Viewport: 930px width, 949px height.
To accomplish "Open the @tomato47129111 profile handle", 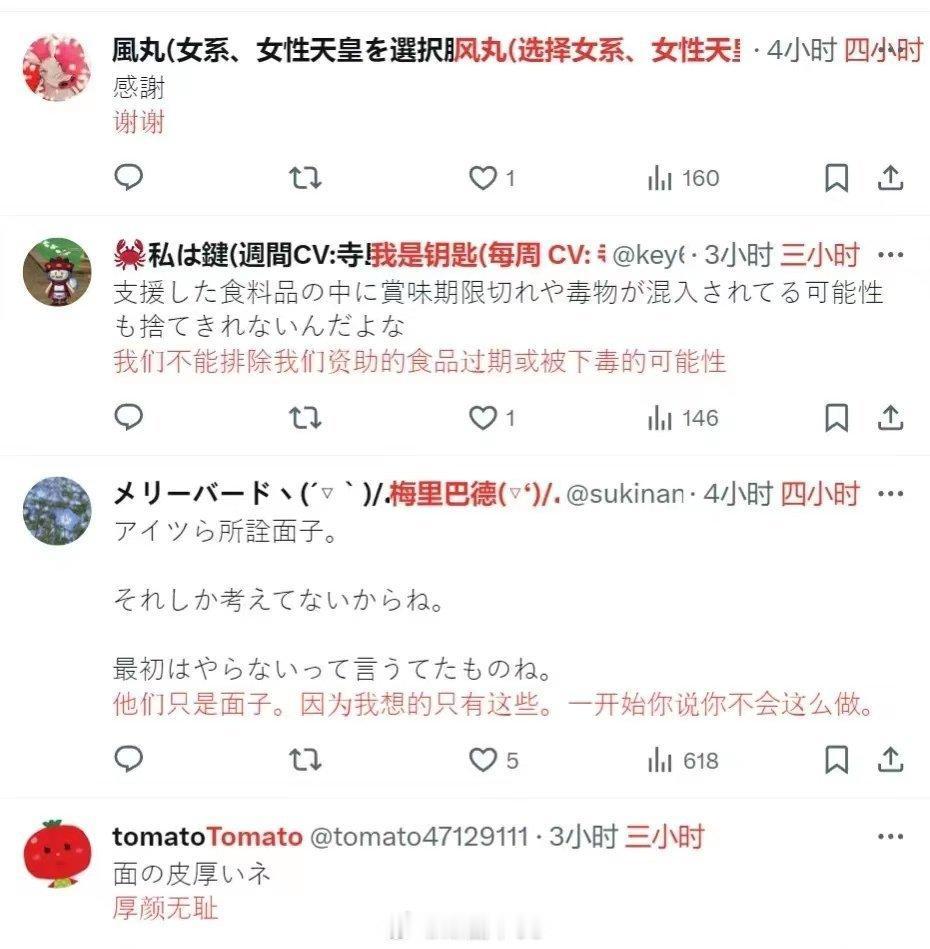I will click(x=419, y=837).
